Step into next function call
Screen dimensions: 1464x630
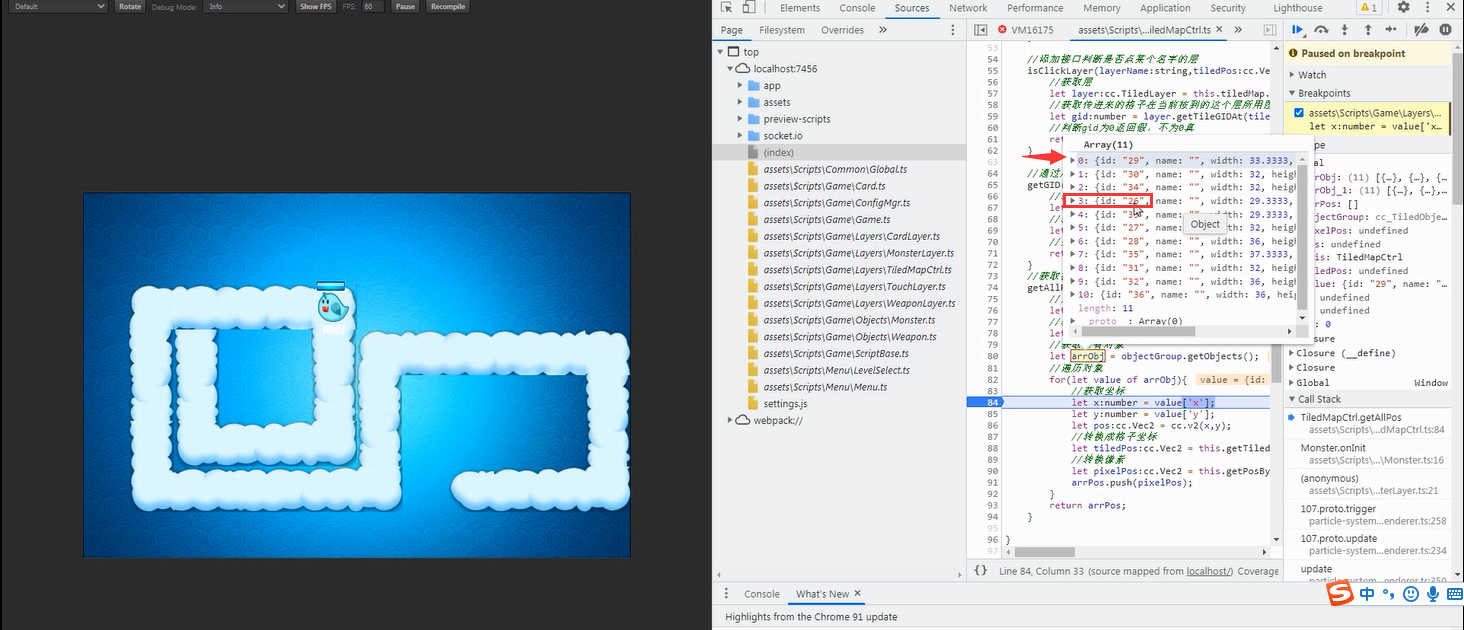(x=1344, y=30)
